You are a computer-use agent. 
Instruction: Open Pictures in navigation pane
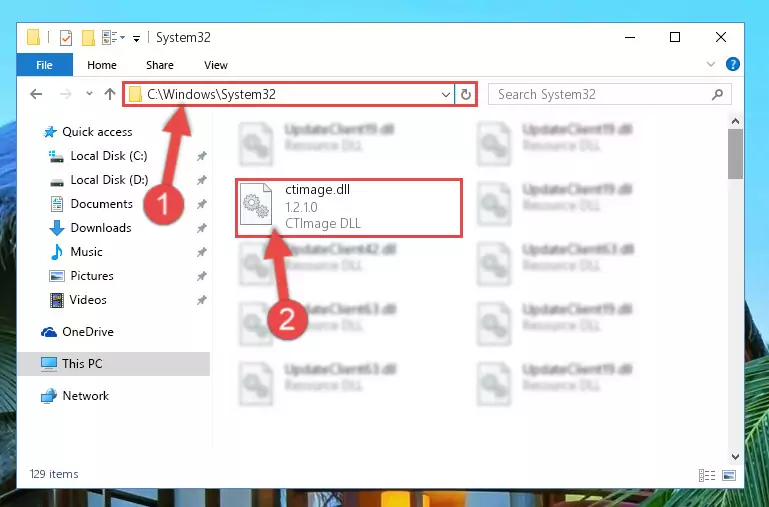click(81, 276)
